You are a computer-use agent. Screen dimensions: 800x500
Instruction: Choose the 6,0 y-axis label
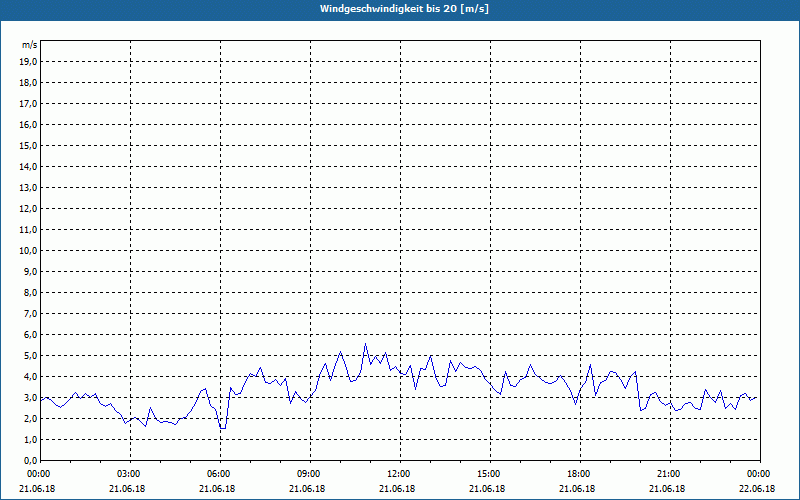coord(30,334)
